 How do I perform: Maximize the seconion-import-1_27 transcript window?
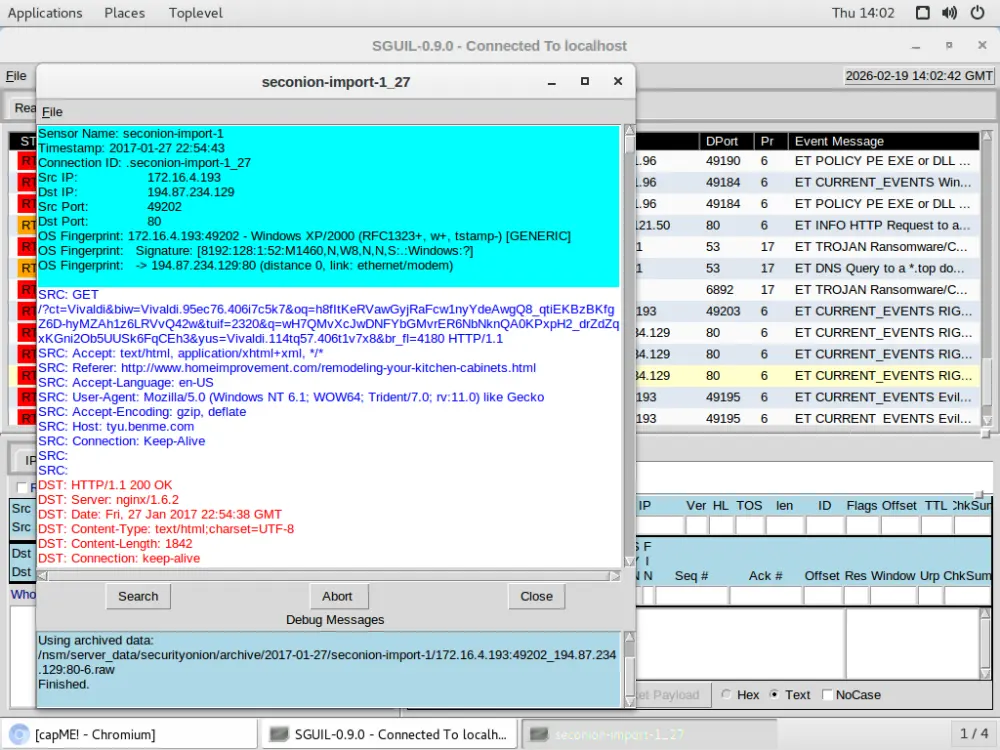pos(585,82)
